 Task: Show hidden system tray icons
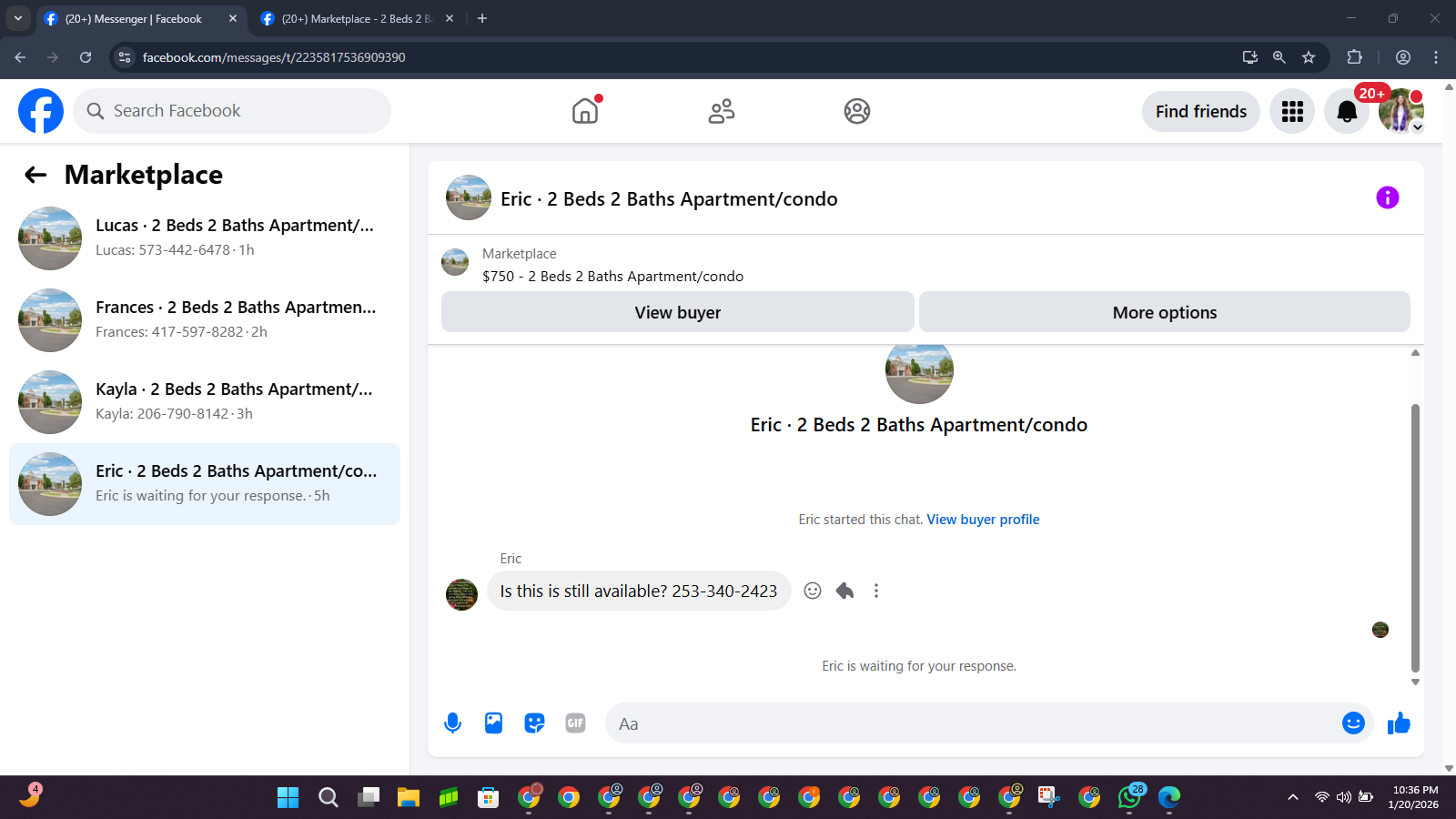coord(1293,797)
